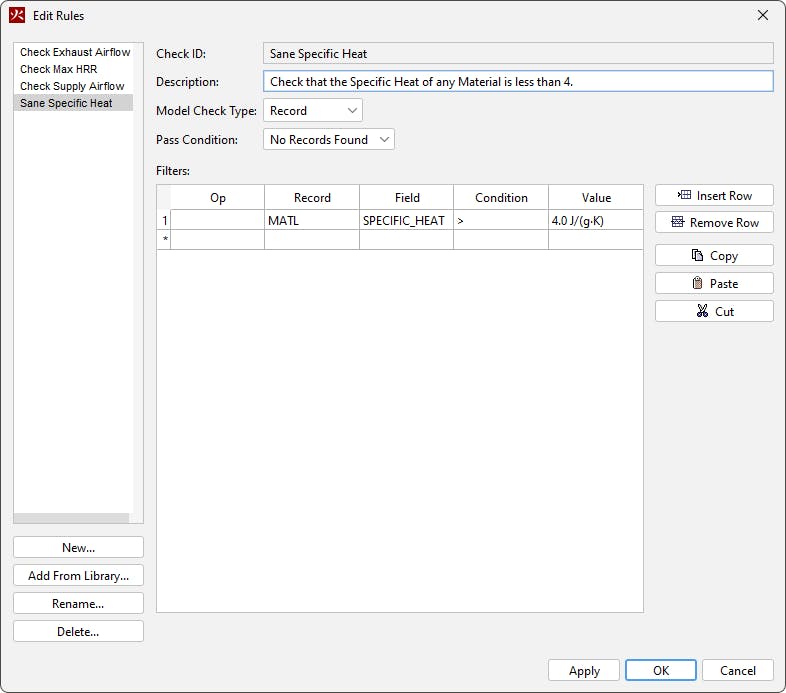Select the Check Exhaust Airflow rule
This screenshot has width=786, height=693.
coord(75,52)
